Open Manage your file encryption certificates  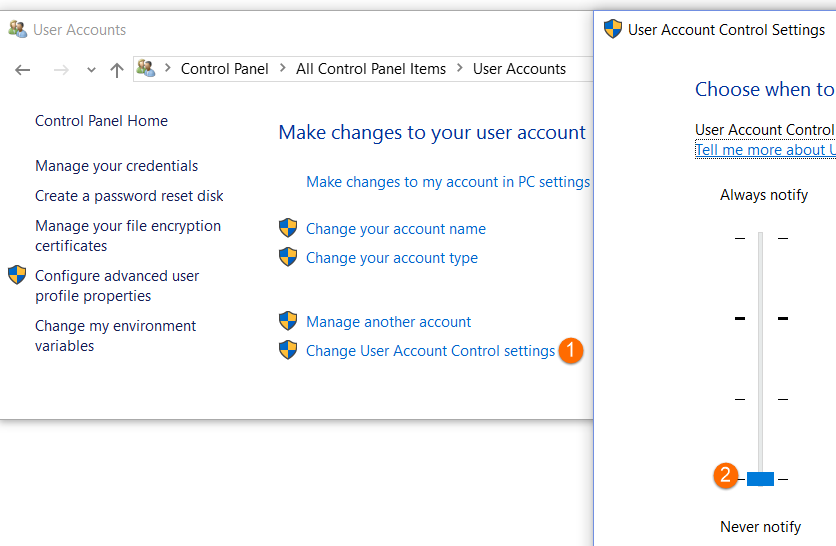click(128, 236)
